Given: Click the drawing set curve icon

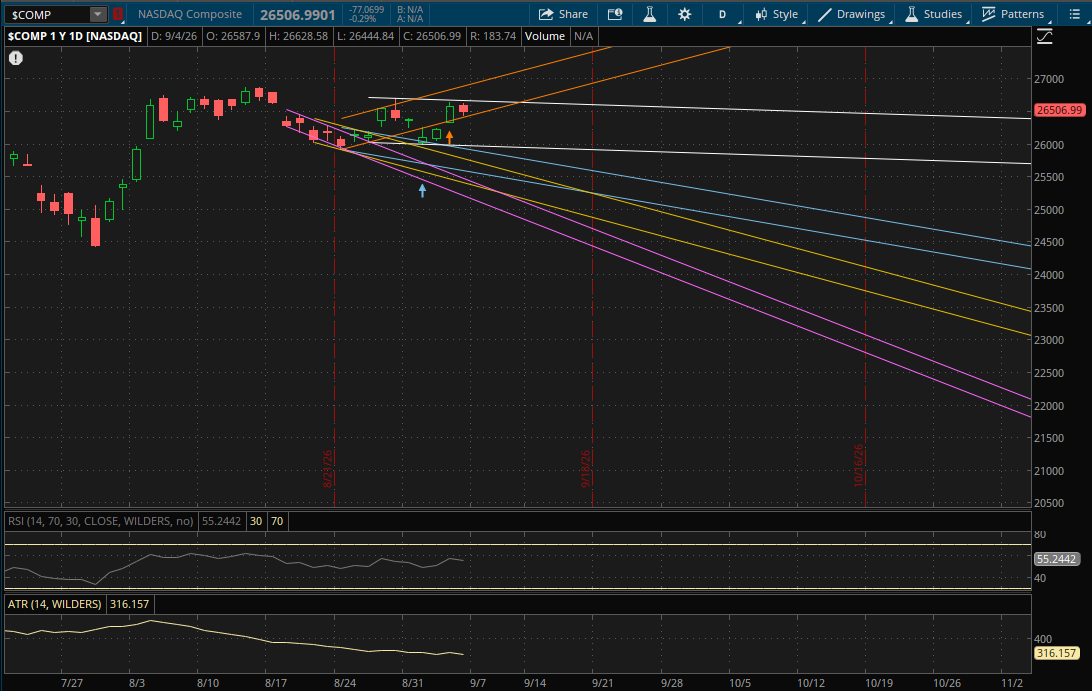Looking at the screenshot, I should tap(1045, 37).
